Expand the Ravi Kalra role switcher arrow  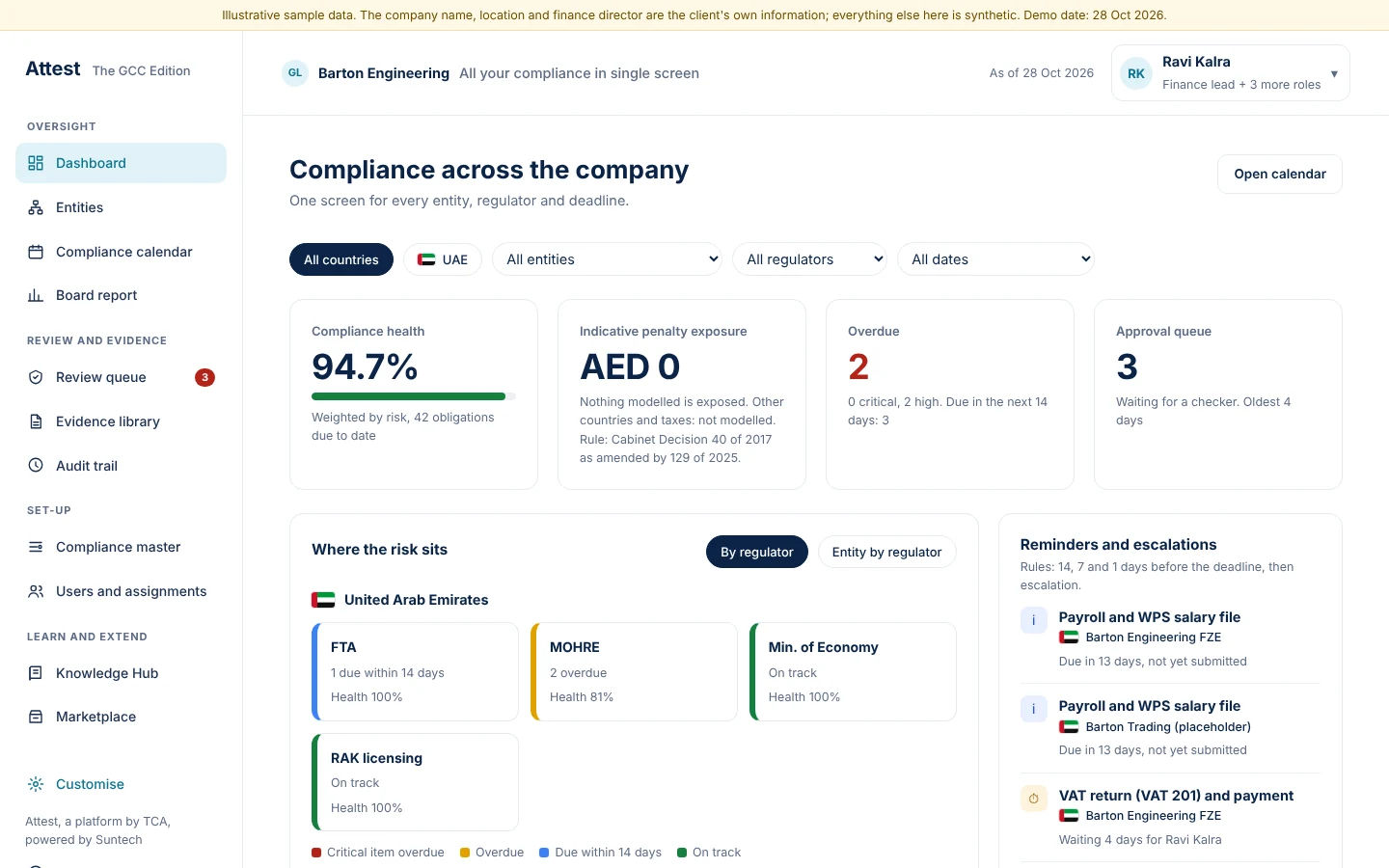tap(1334, 73)
